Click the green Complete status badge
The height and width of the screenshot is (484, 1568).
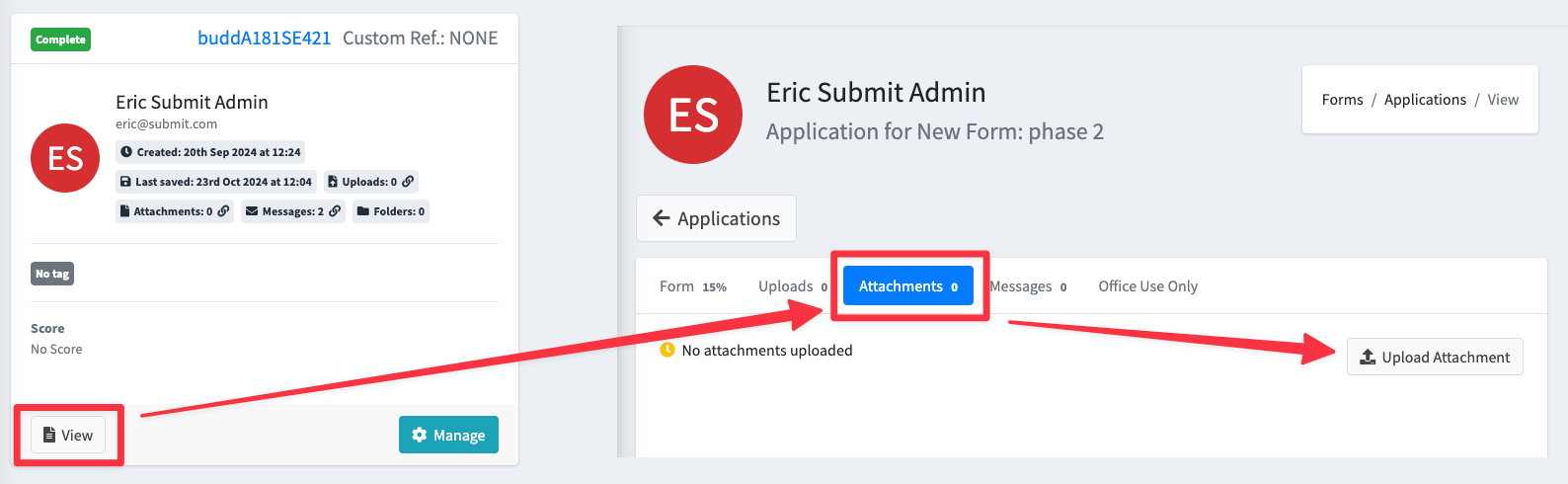(60, 40)
